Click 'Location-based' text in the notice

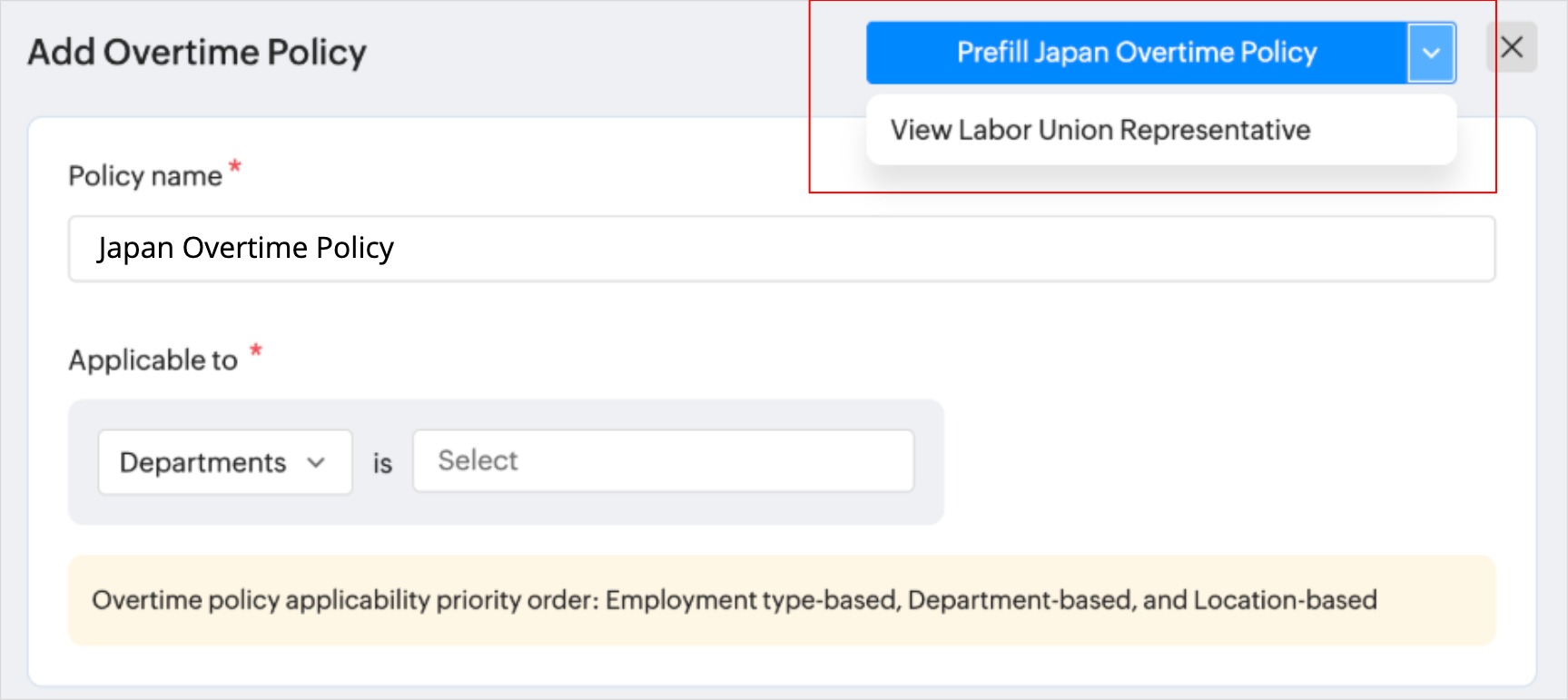[1285, 600]
